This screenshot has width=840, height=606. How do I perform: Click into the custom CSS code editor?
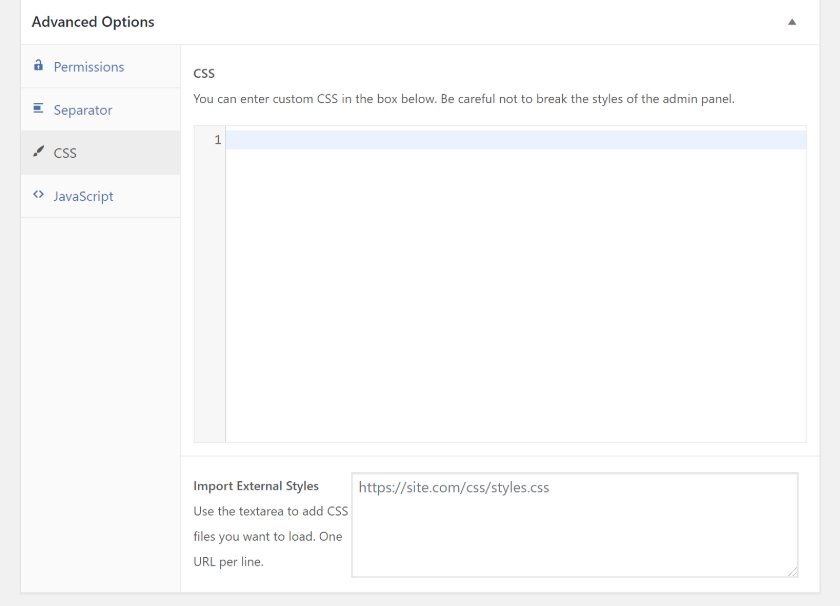(515, 284)
